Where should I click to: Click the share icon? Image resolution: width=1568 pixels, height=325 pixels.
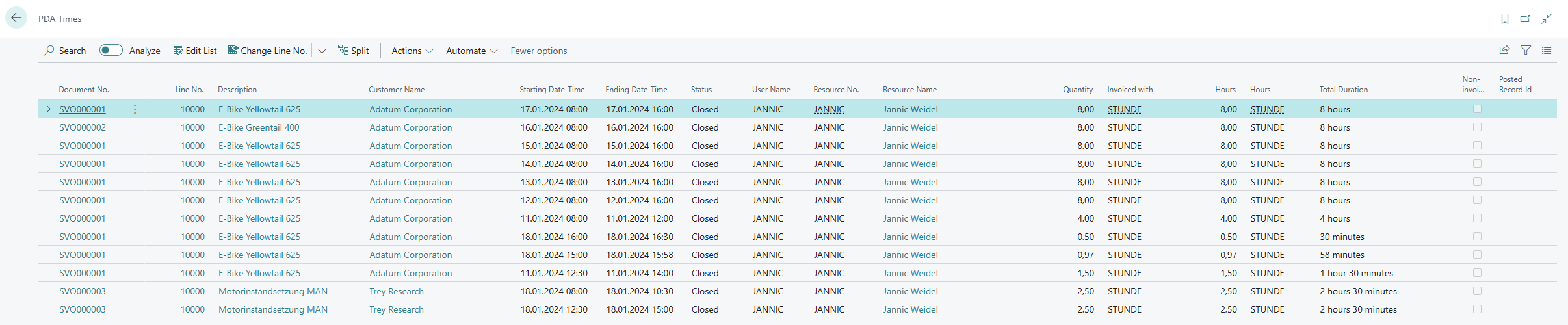click(1504, 50)
